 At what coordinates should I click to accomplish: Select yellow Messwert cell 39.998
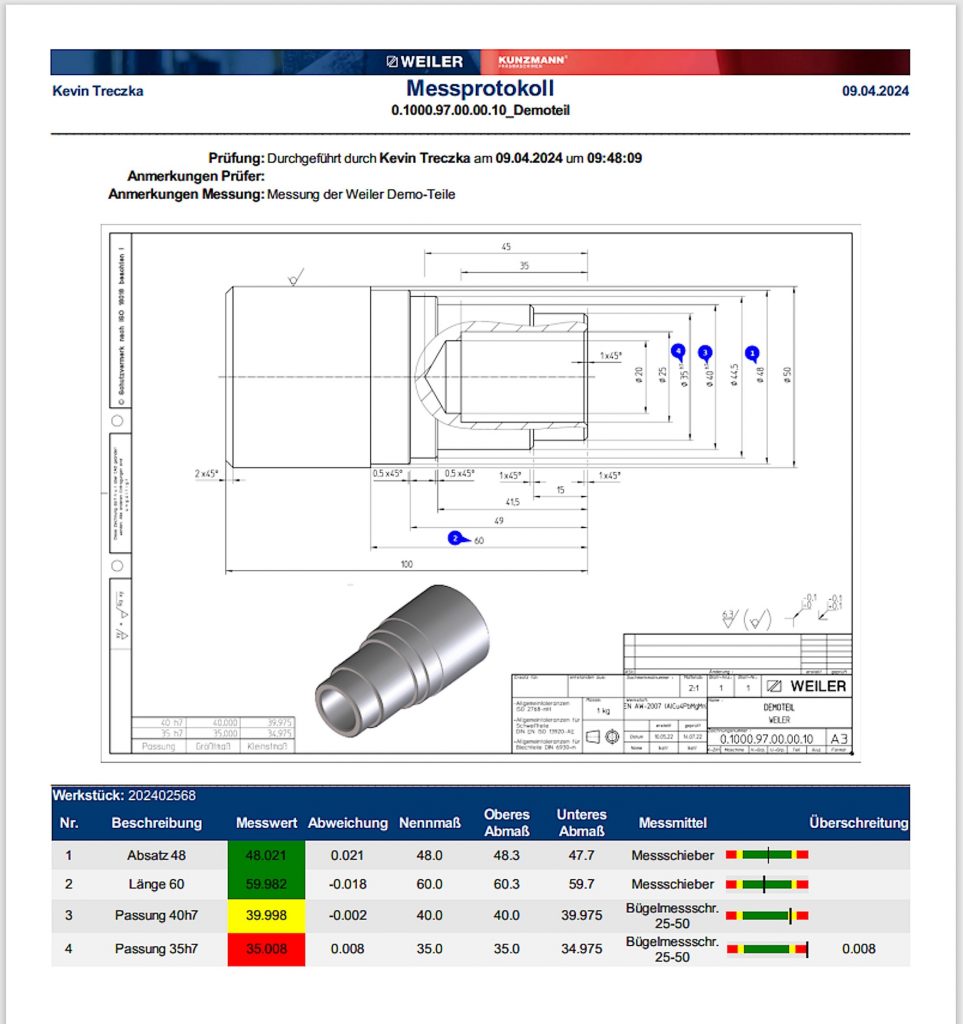tap(266, 917)
